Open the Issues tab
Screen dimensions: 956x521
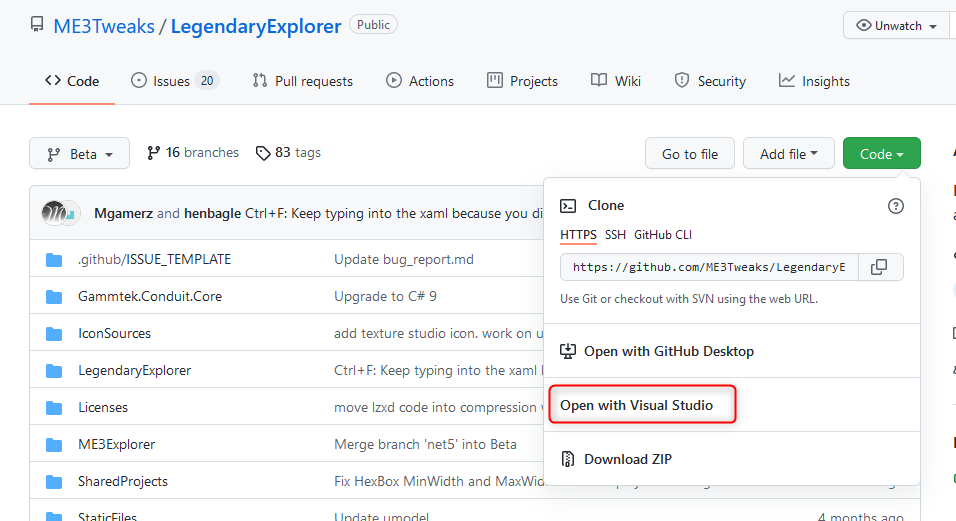(x=175, y=81)
